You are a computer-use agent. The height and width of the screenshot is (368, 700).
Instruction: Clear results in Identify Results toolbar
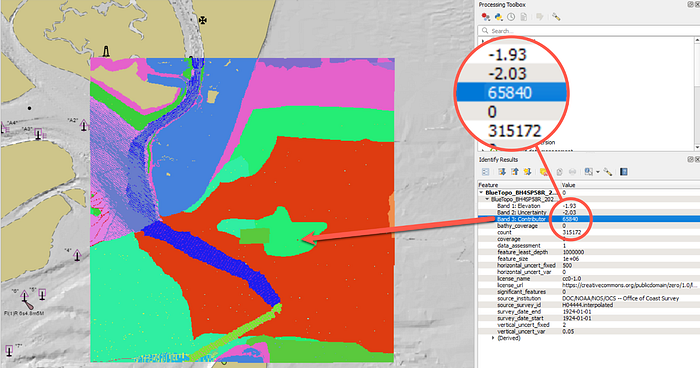click(x=544, y=172)
